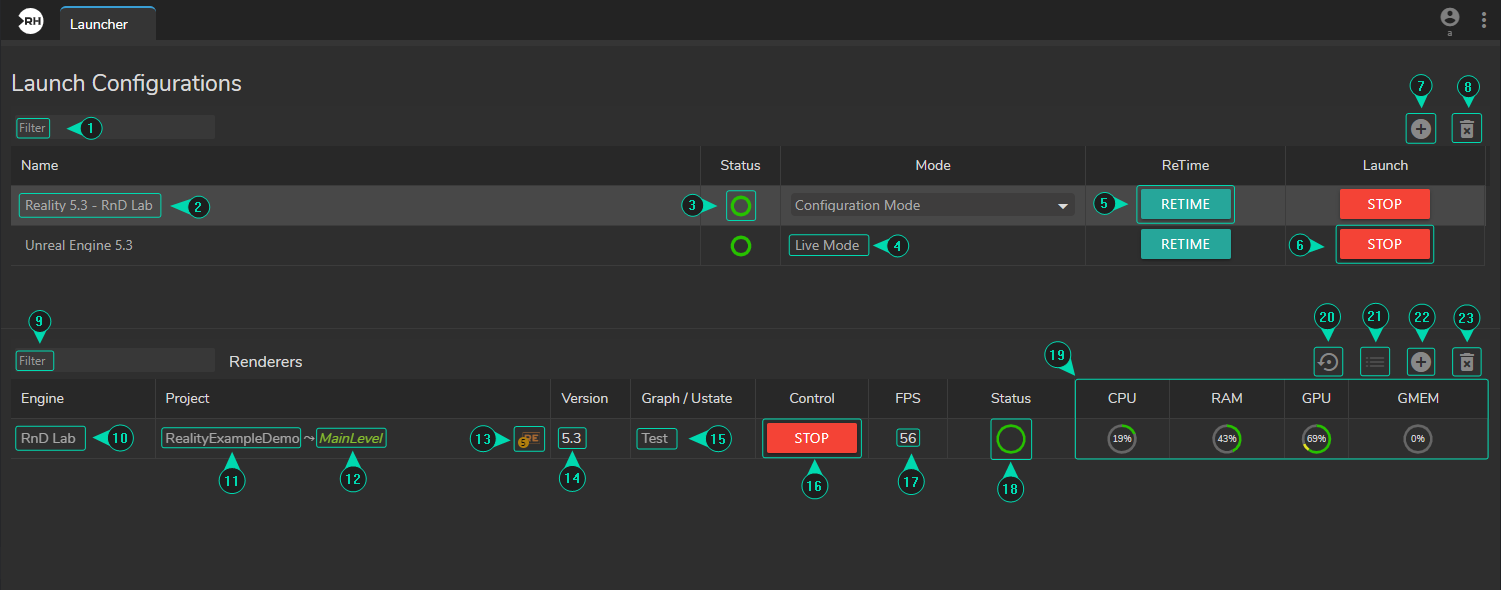
Task: Open the user account icon
Action: (1449, 18)
